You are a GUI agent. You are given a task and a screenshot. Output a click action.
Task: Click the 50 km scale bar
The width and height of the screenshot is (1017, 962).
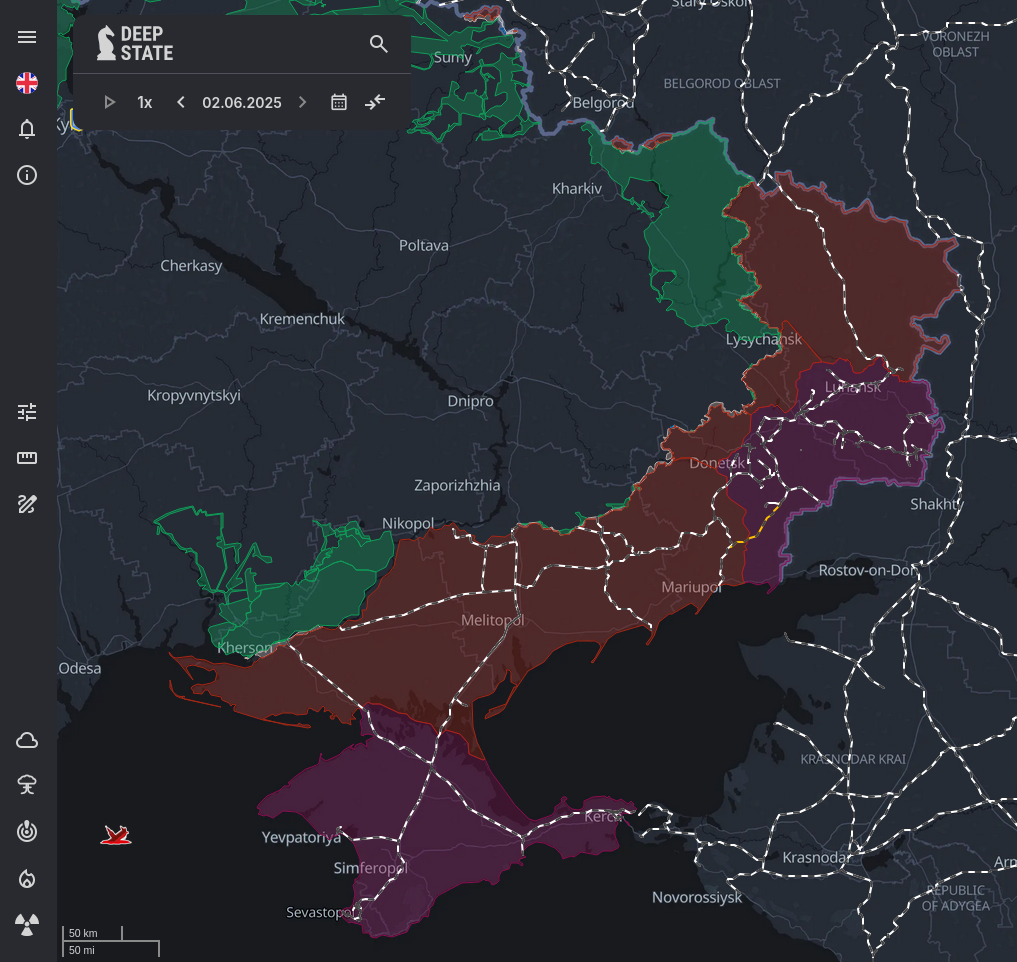92,933
